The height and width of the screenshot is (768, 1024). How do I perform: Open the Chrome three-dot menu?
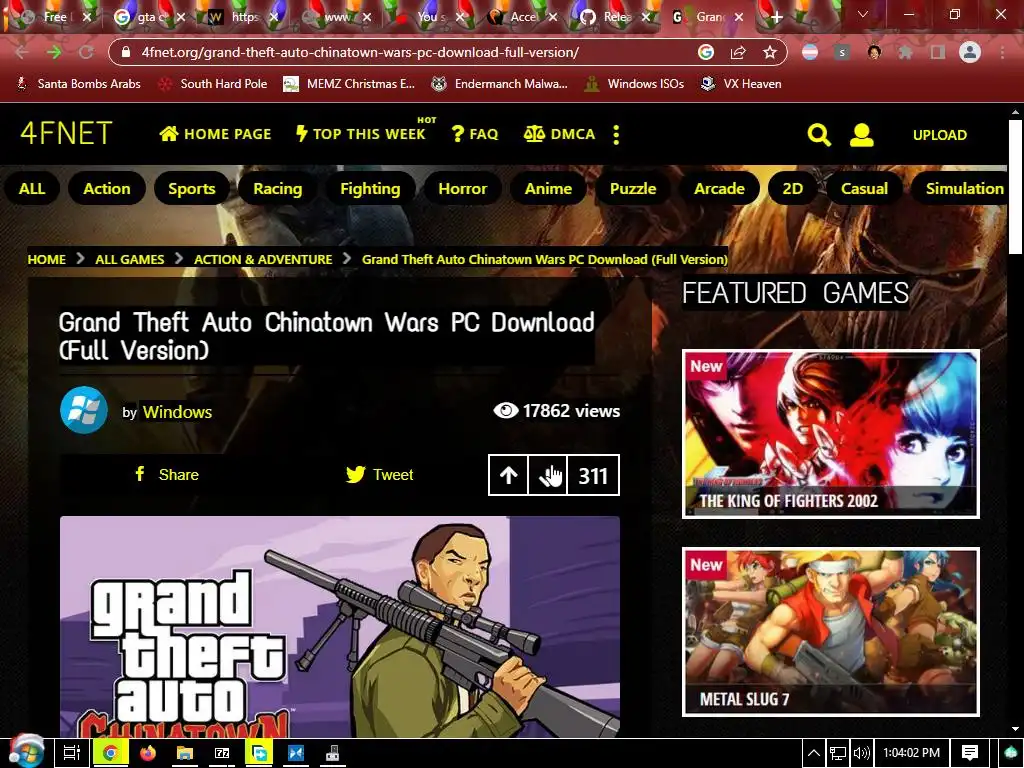click(x=1002, y=52)
